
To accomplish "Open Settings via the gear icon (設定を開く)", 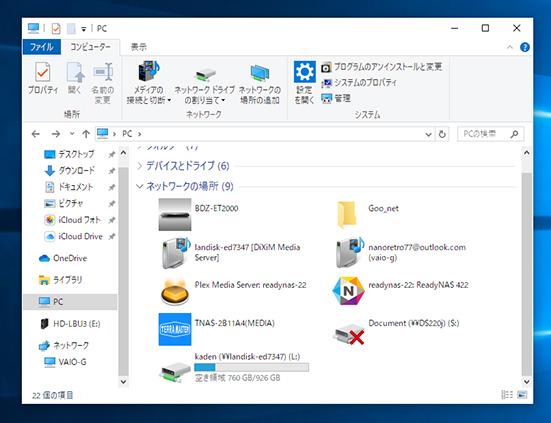I will point(304,83).
